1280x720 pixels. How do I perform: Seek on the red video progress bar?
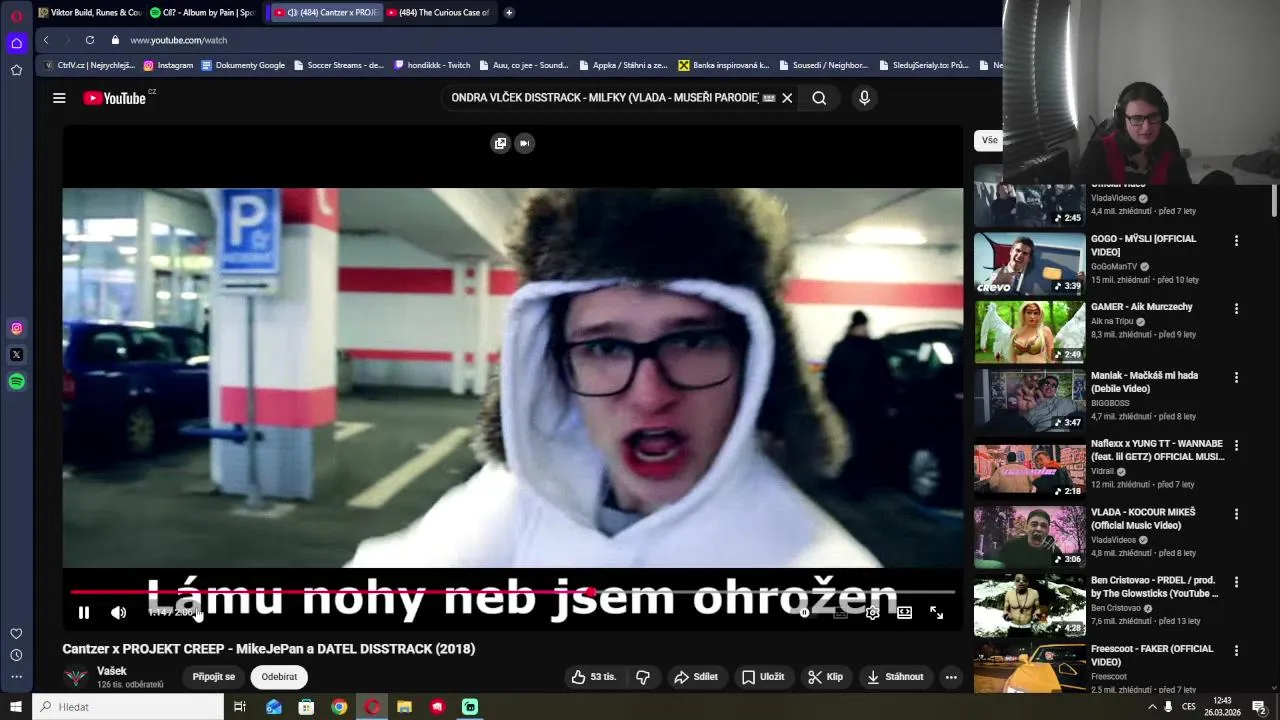tap(512, 592)
